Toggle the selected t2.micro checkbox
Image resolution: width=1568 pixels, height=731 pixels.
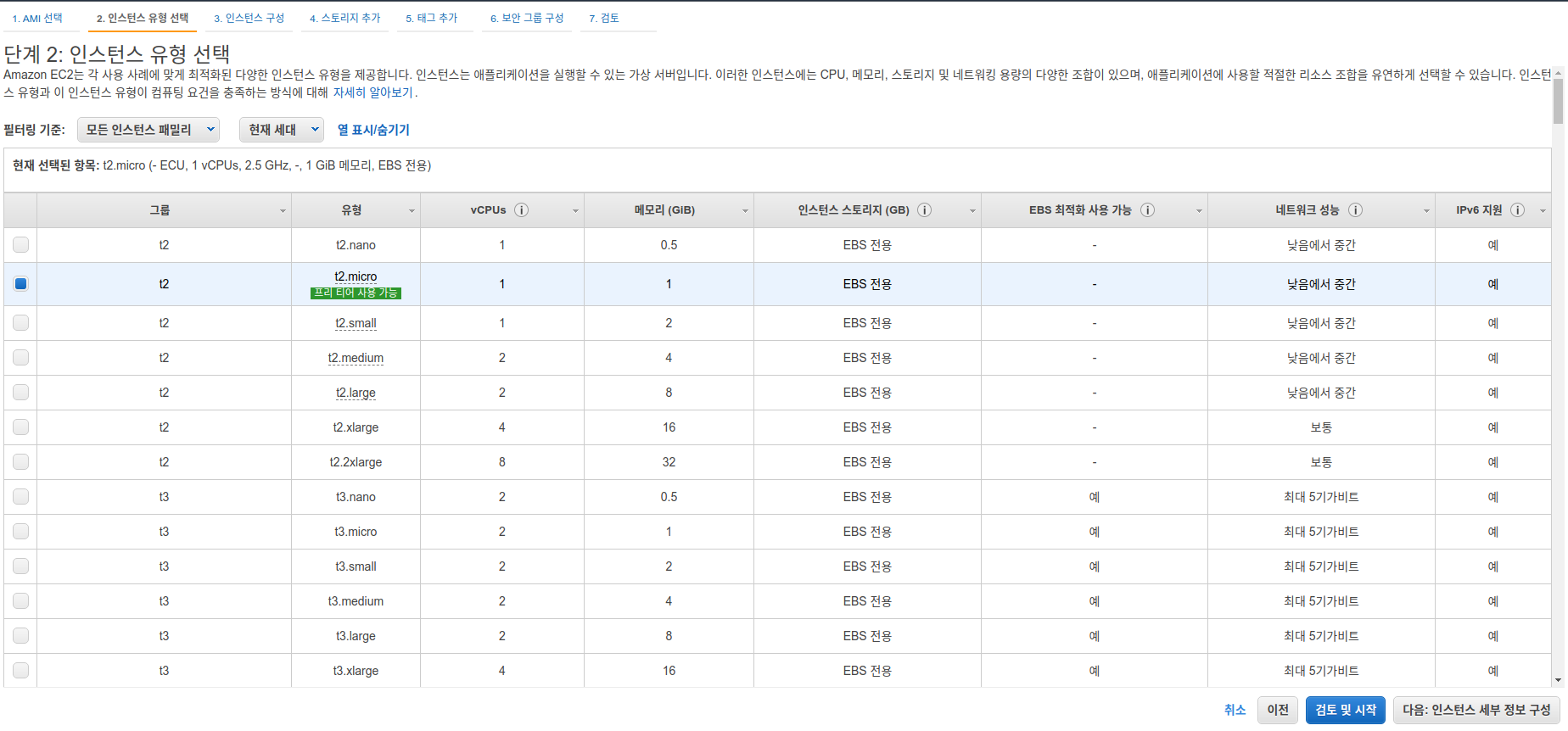coord(21,284)
